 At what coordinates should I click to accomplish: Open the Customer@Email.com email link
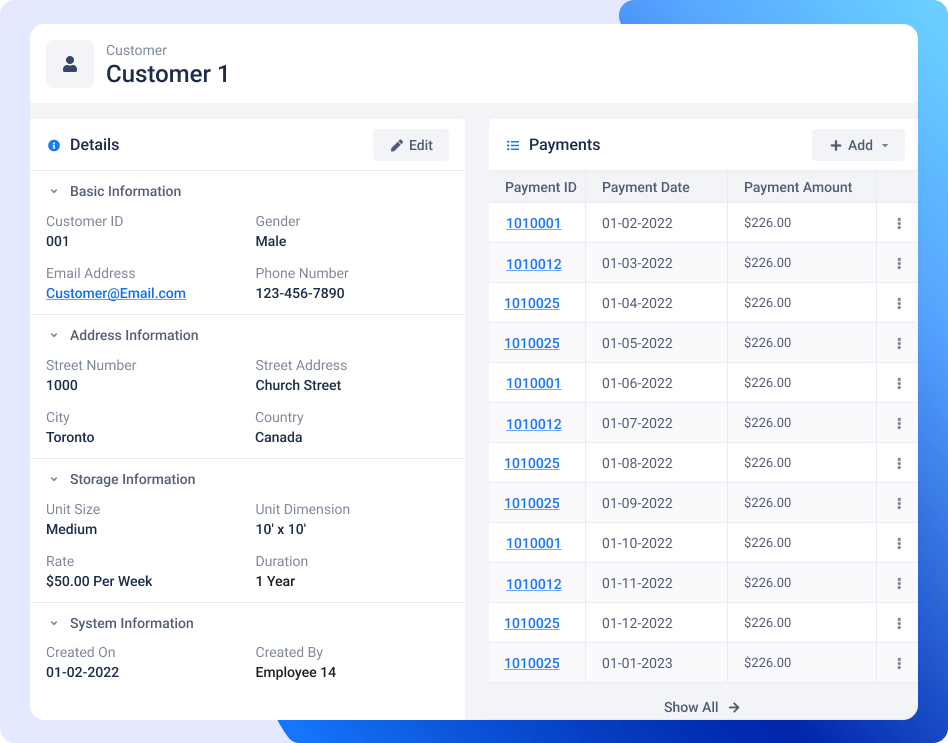(116, 293)
